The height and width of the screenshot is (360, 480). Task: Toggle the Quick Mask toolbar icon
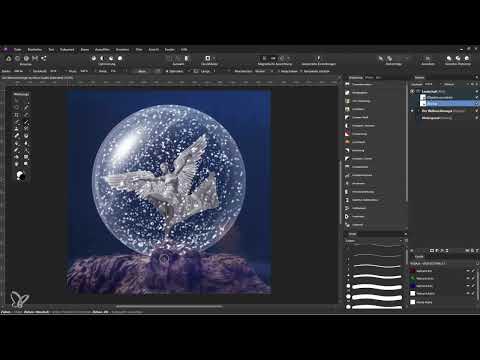coord(208,58)
